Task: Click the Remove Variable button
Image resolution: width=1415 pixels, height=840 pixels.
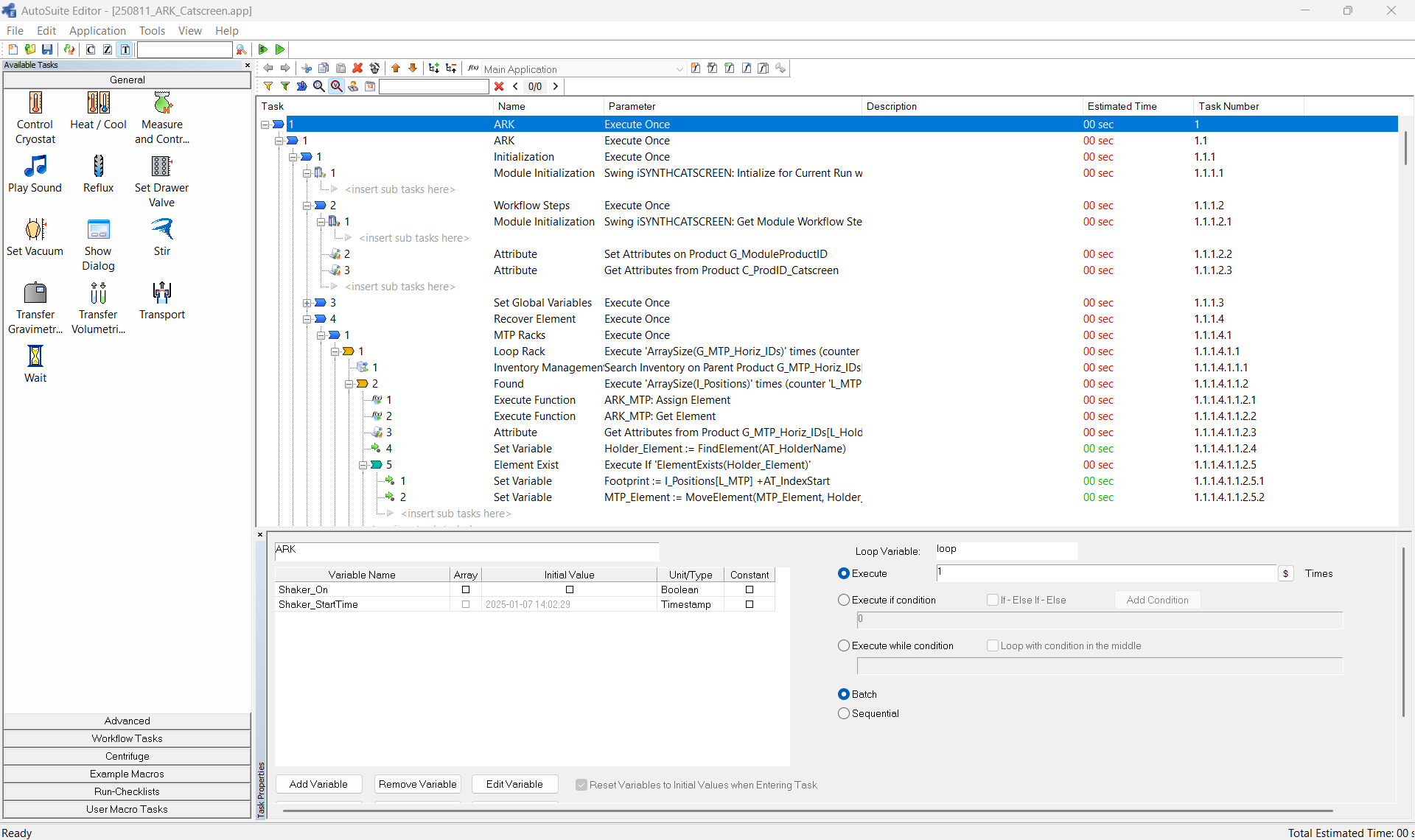Action: coord(418,784)
